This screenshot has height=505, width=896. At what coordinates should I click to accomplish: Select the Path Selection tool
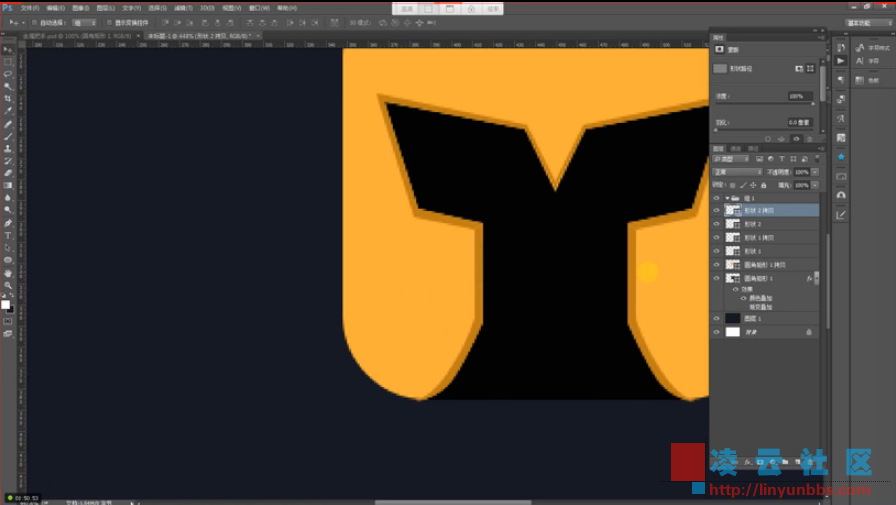point(8,247)
